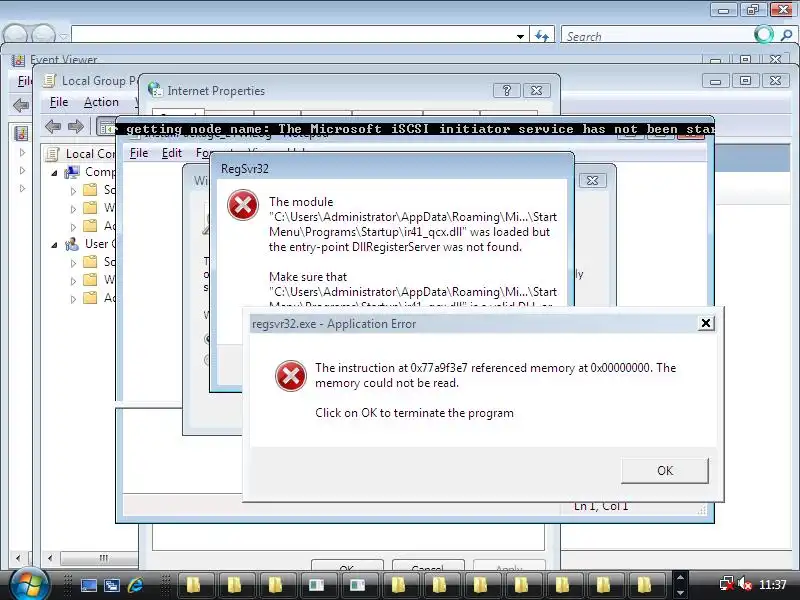Expand 'So' folder under Computer Configuration
The width and height of the screenshot is (800, 600).
(73, 191)
